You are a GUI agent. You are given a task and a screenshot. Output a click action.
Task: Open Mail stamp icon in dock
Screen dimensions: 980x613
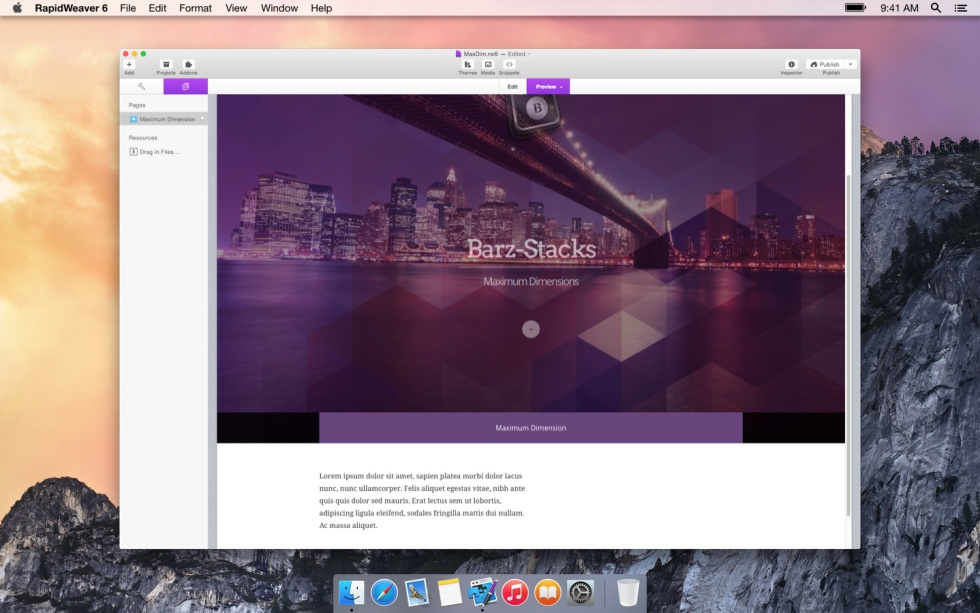pyautogui.click(x=416, y=592)
